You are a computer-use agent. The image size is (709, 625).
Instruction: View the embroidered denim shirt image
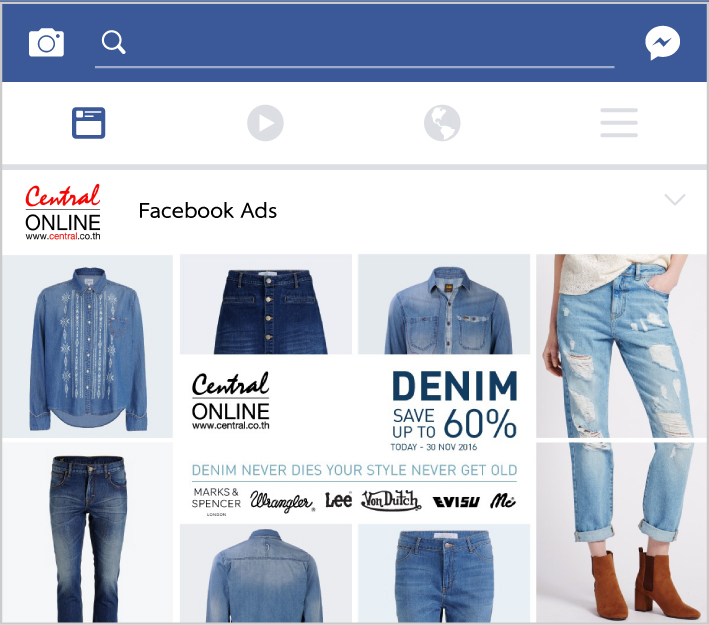point(87,346)
